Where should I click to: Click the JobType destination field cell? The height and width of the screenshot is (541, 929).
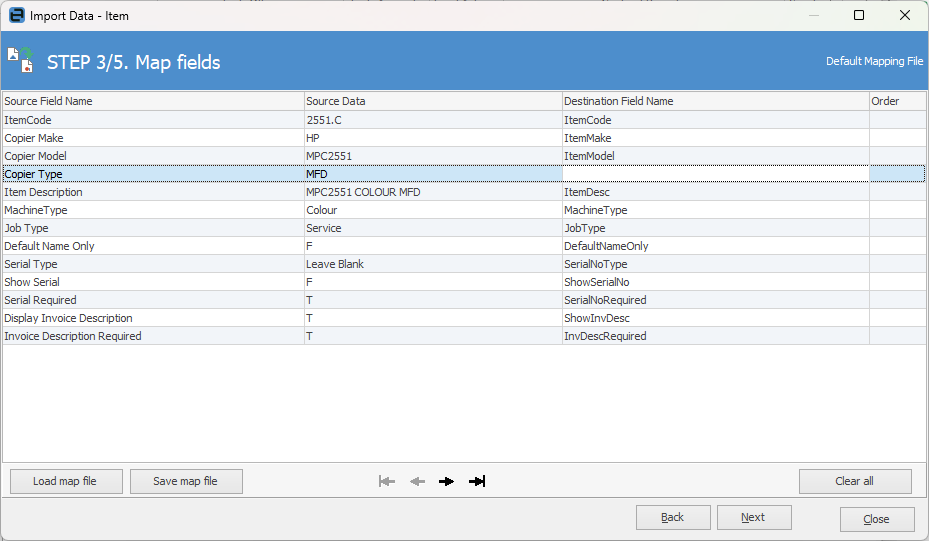[716, 228]
